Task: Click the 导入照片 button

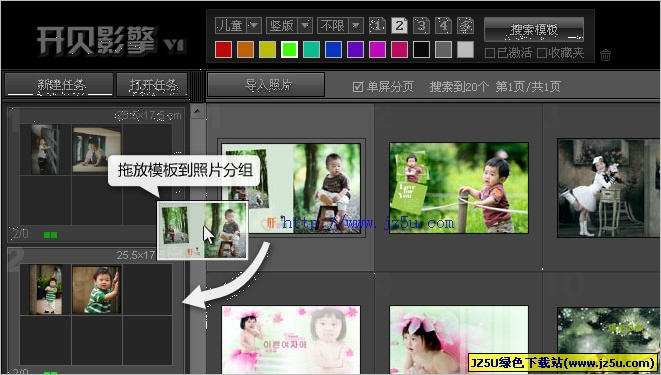Action: point(266,85)
